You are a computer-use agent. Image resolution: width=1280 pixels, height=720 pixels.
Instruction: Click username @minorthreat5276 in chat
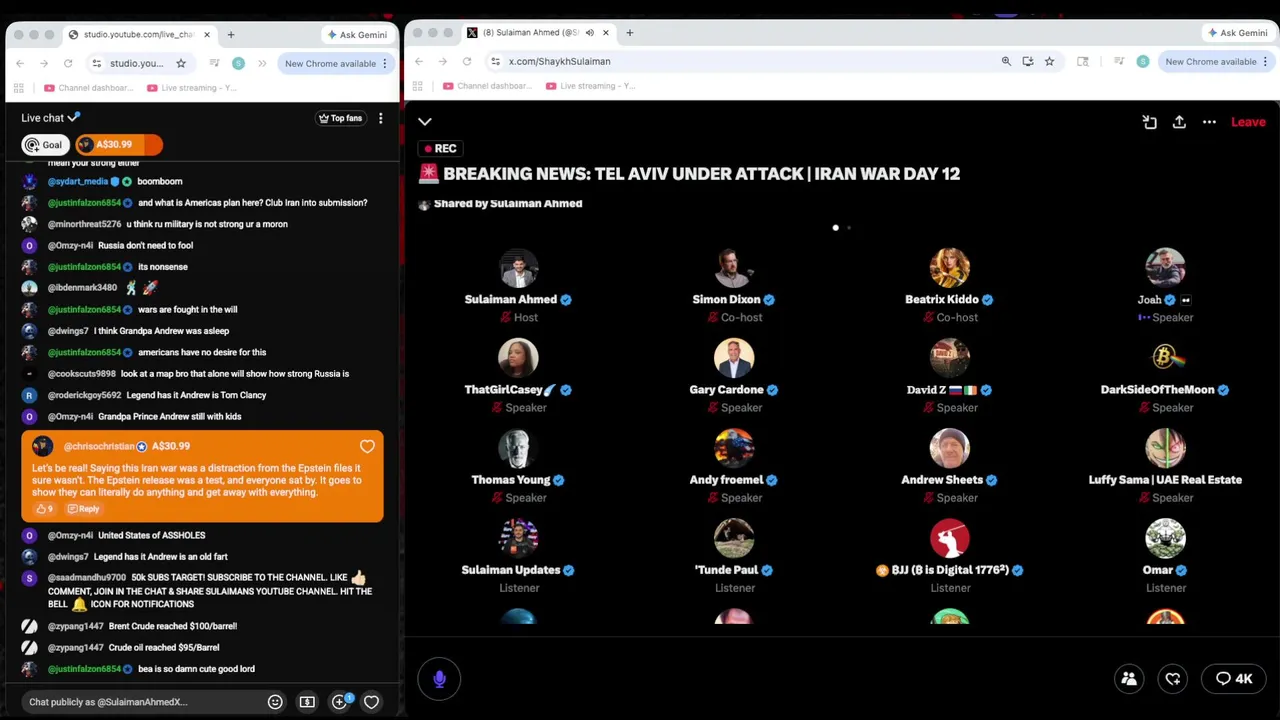(84, 224)
